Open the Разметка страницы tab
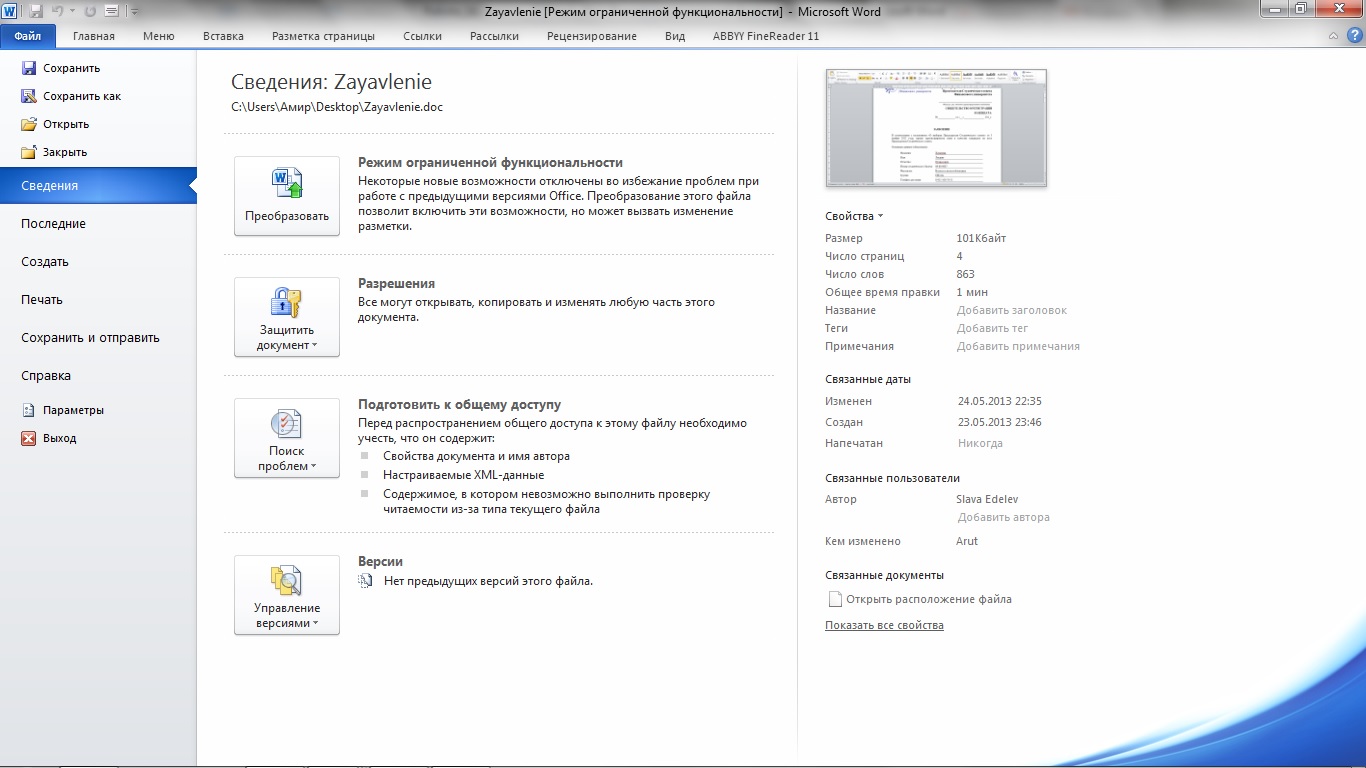 coord(323,36)
